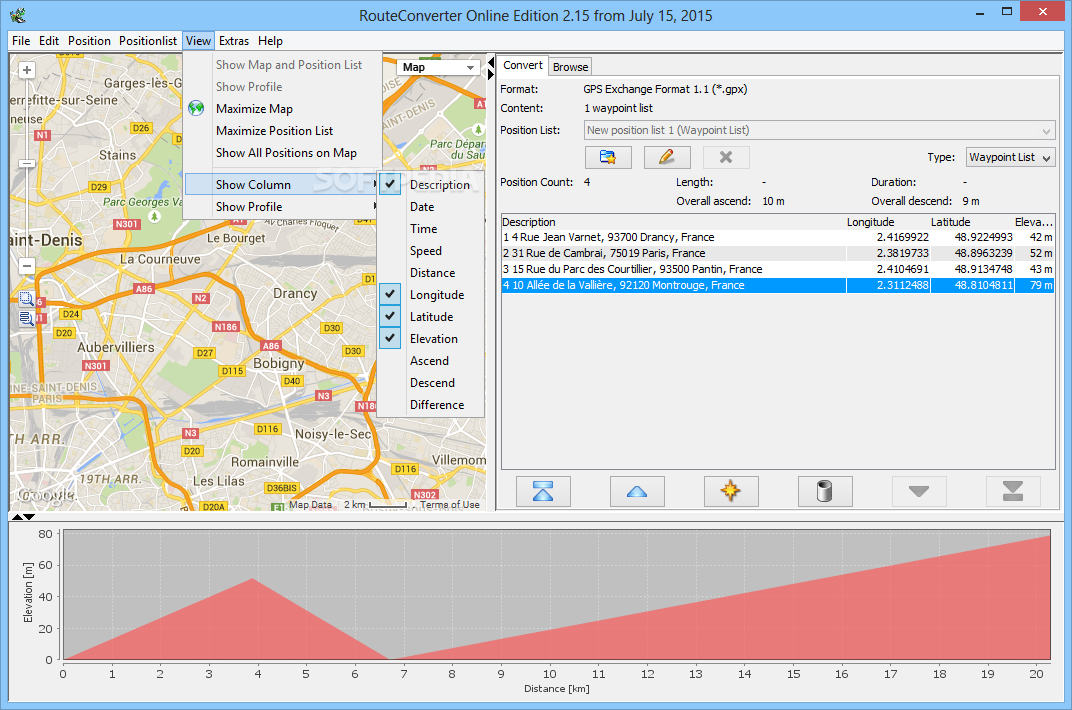Select row 4 Rue Jean Varnet, Drancy
The height and width of the screenshot is (710, 1072).
coord(777,237)
